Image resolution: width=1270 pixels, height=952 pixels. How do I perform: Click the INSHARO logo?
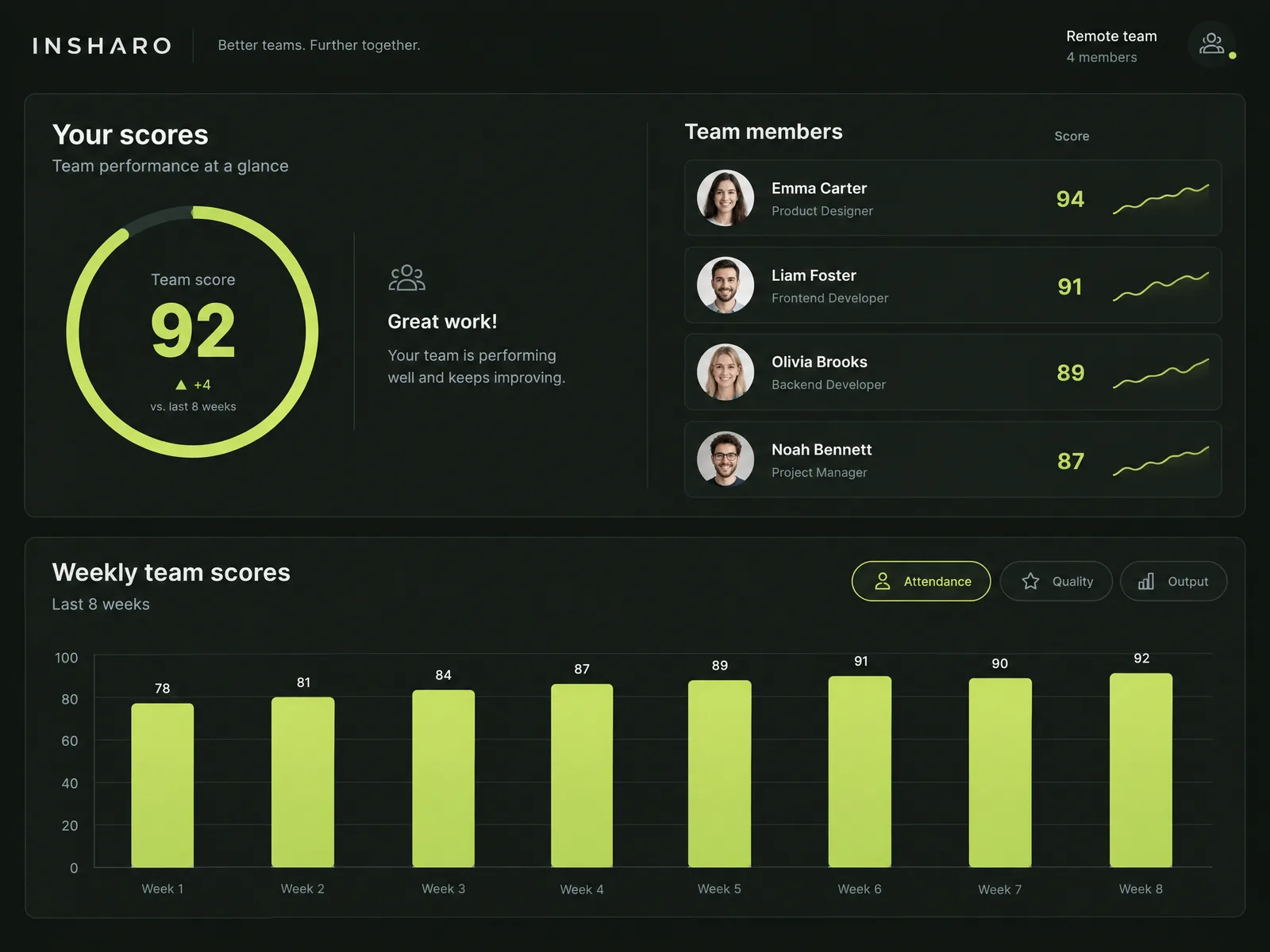(x=102, y=46)
